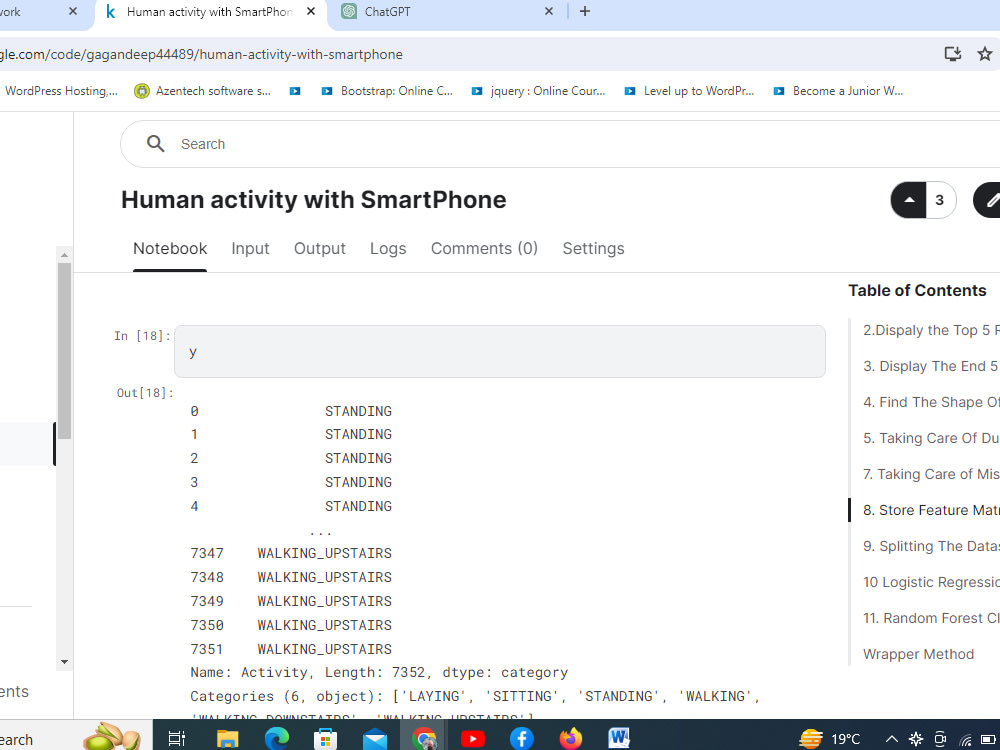This screenshot has width=1000, height=750.
Task: Click the unlabeled bookmark icon after Azentech
Action: coord(295,91)
